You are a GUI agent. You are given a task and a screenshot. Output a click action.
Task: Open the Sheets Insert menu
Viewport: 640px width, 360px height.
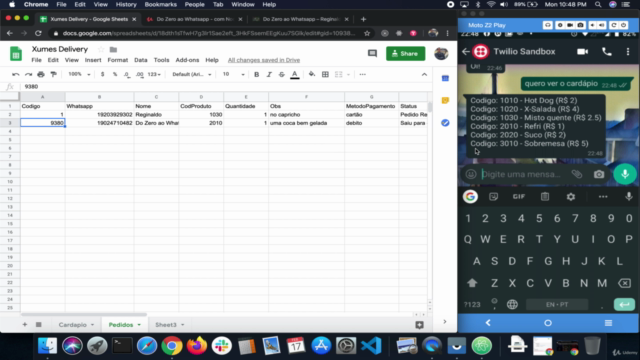pos(93,60)
